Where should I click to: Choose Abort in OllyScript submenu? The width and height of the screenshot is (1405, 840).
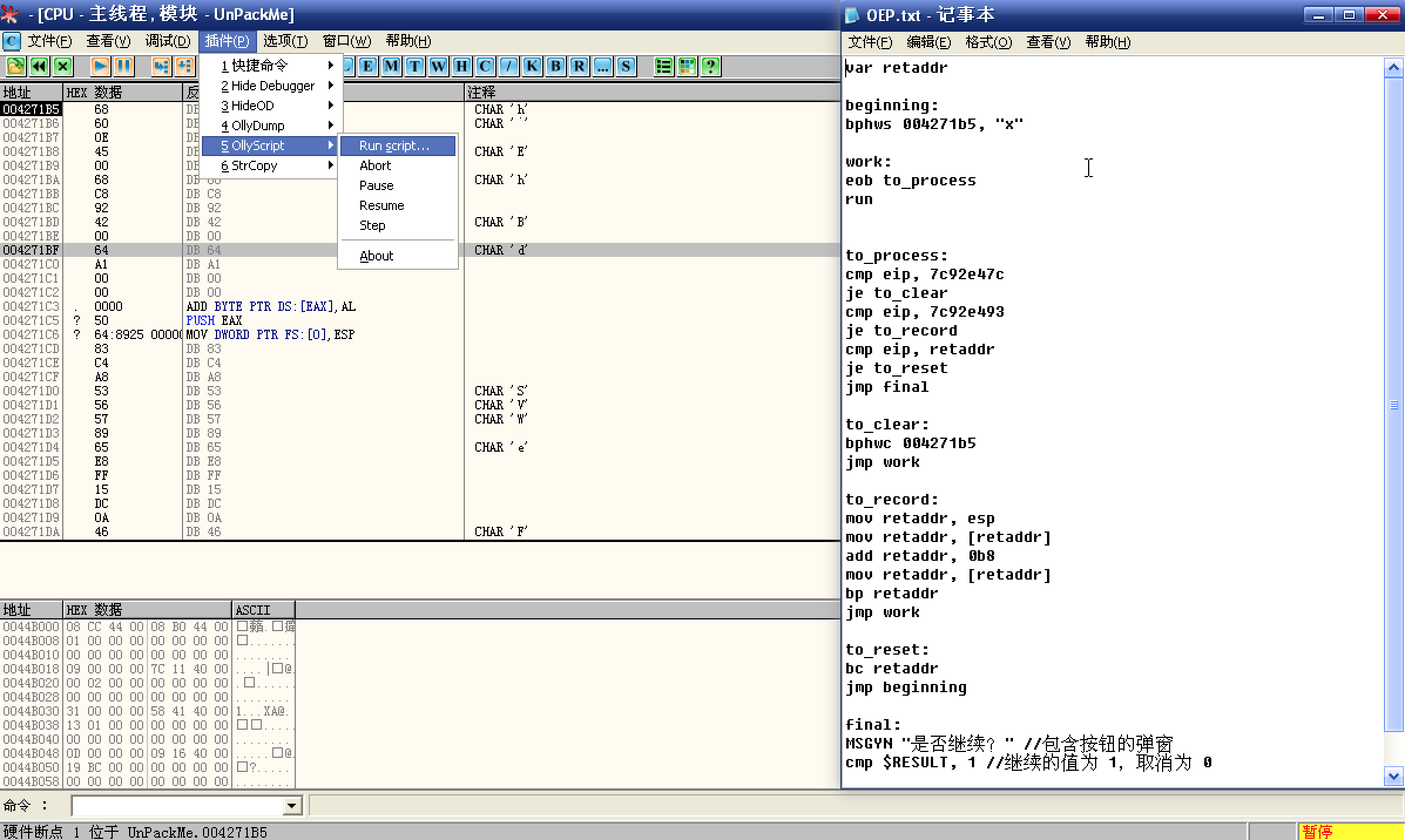pos(376,165)
